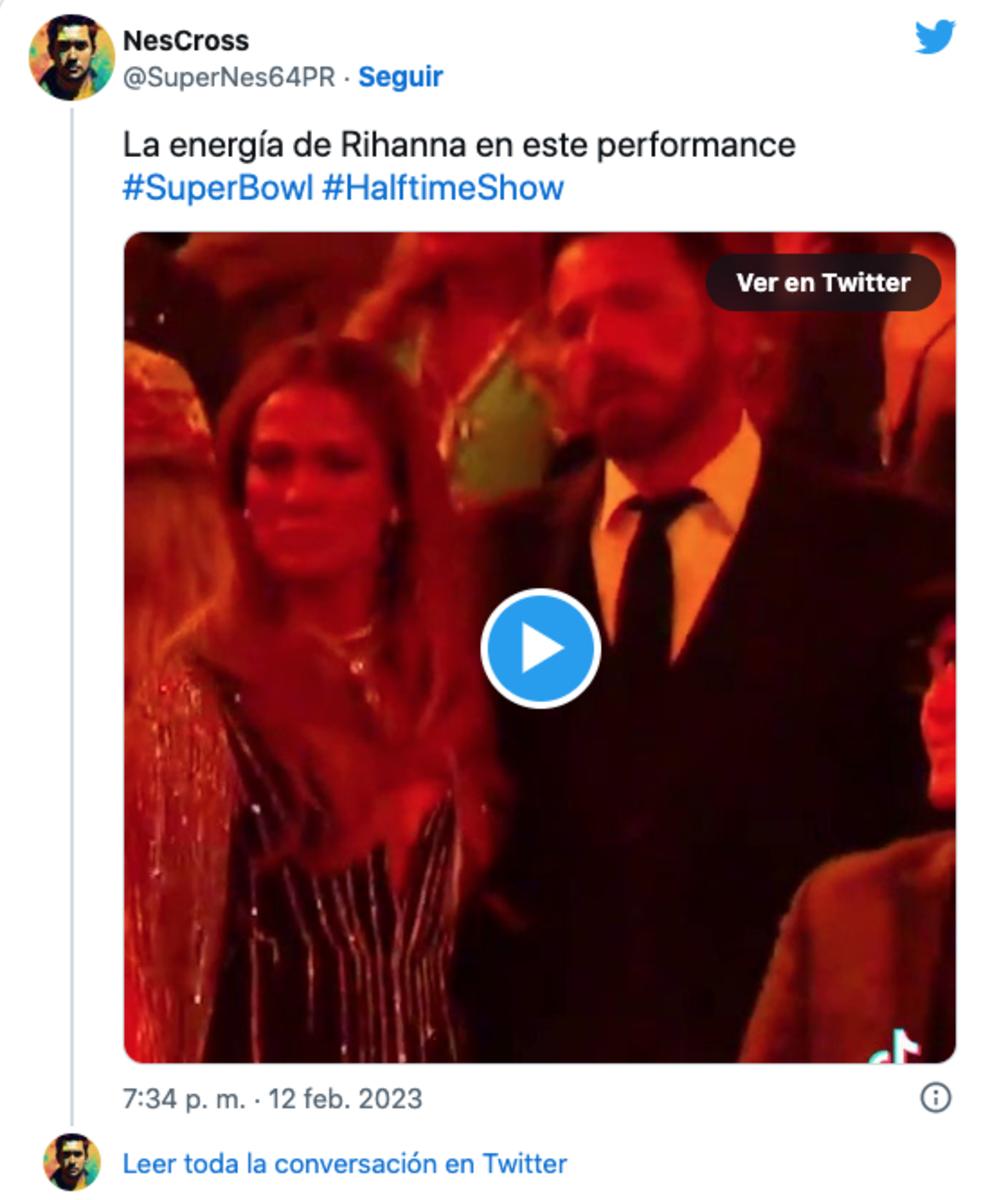This screenshot has height=1200, width=981.
Task: Follow the account via Seguir
Action: tap(400, 77)
